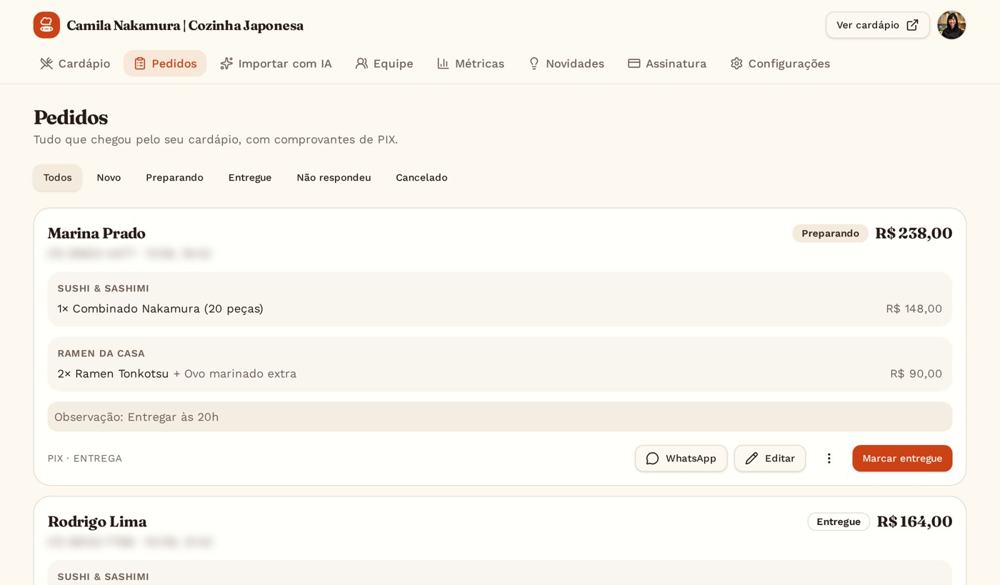Click the orange restaurant logo icon
Screen dimensions: 1000x585
pos(47,25)
